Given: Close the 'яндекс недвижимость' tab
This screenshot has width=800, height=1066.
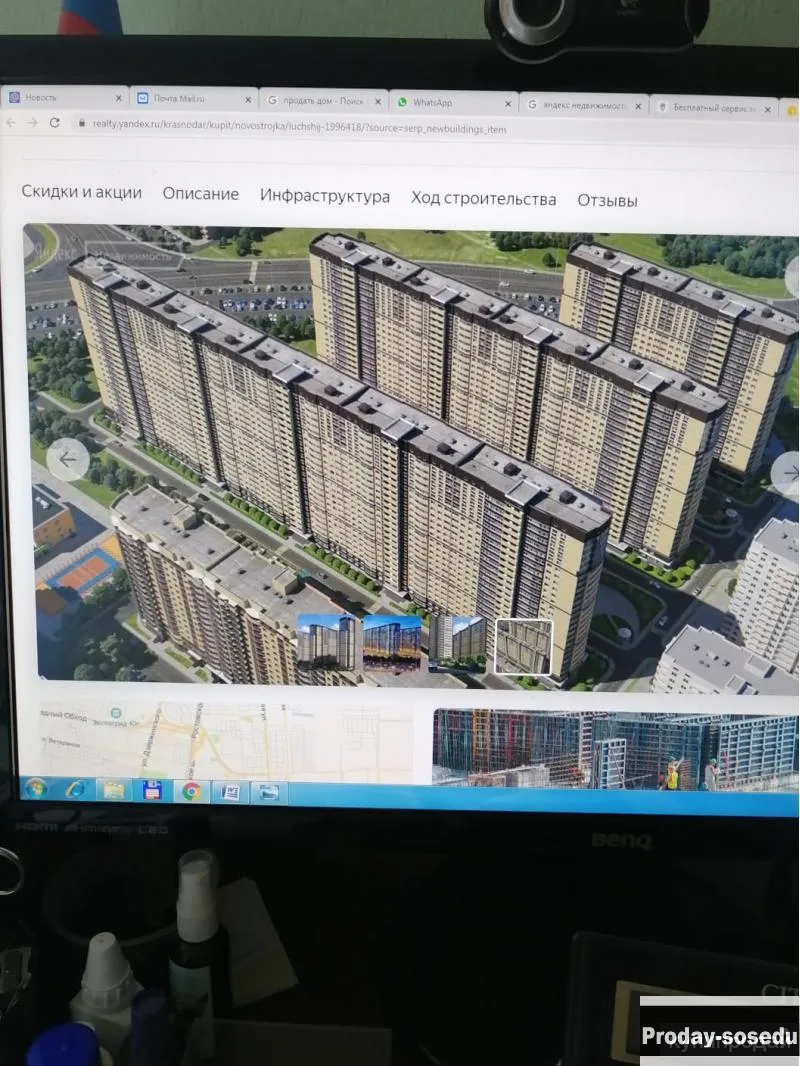Looking at the screenshot, I should pyautogui.click(x=638, y=107).
